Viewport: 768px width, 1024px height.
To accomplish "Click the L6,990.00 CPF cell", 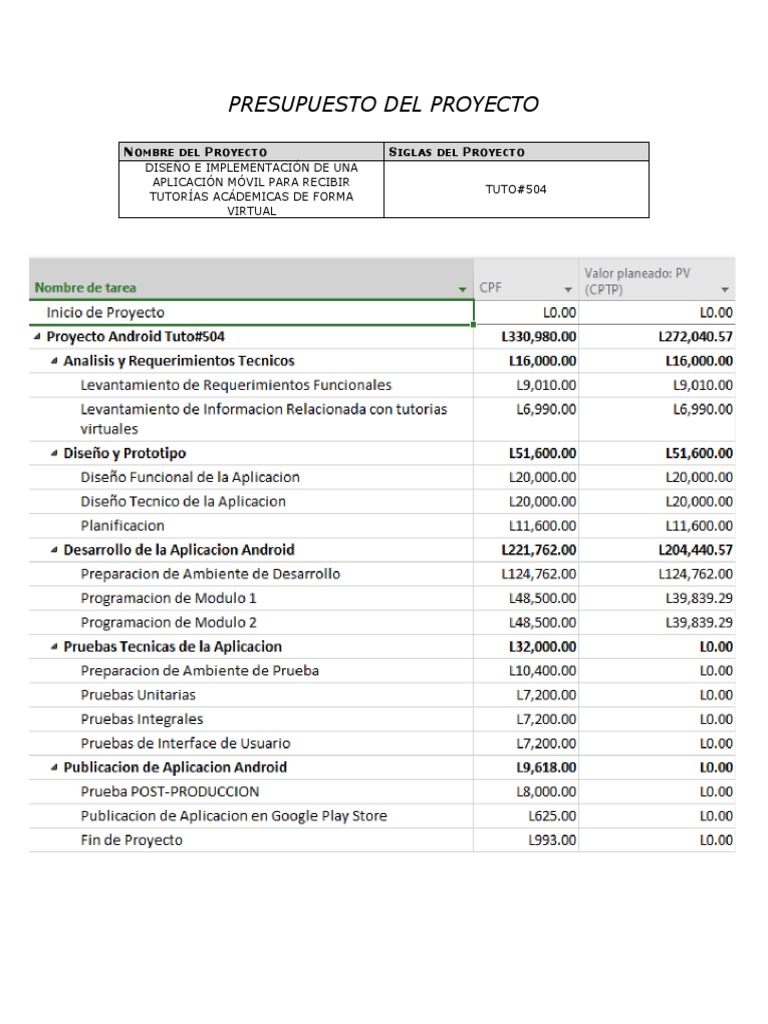I will point(526,419).
